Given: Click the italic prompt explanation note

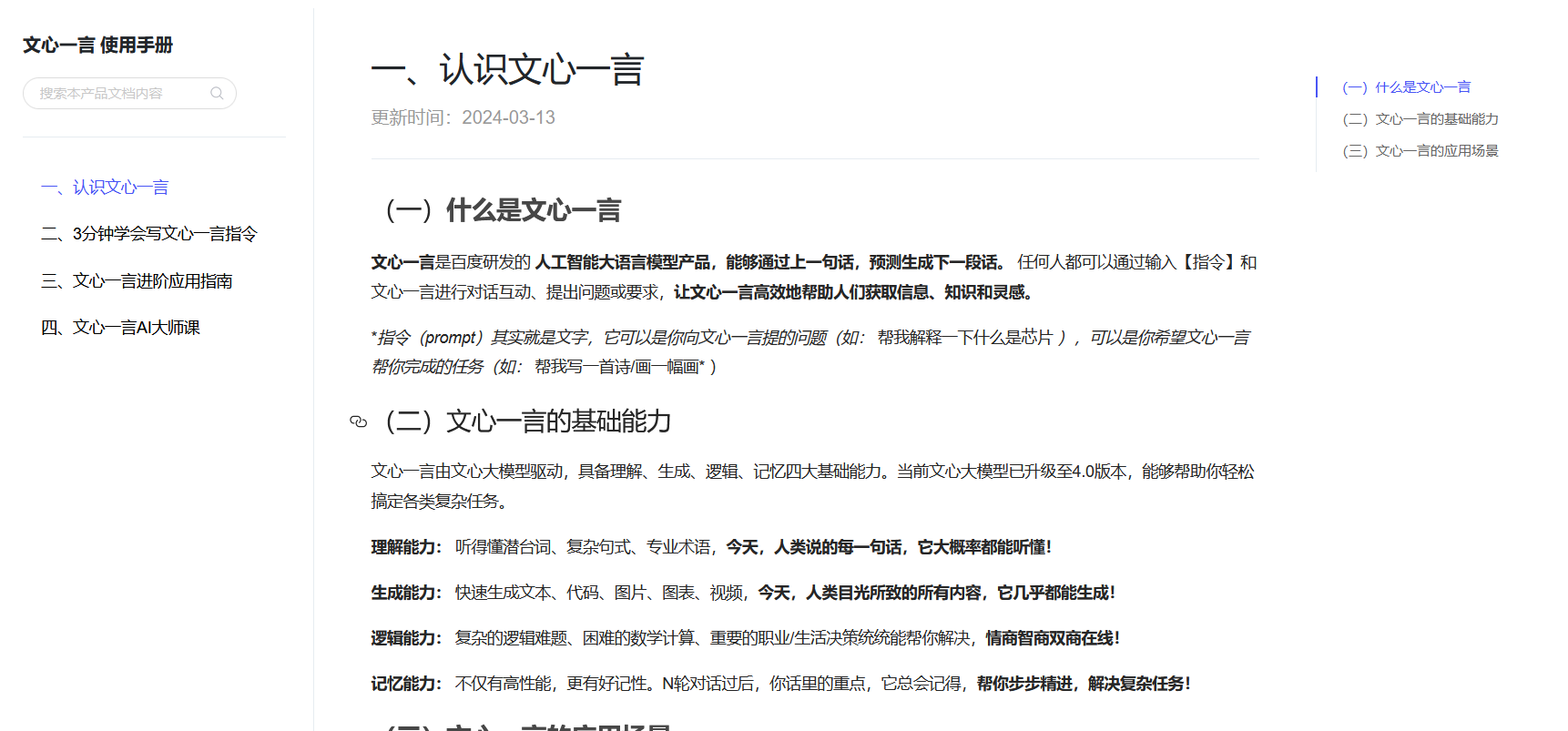Looking at the screenshot, I should tap(810, 352).
